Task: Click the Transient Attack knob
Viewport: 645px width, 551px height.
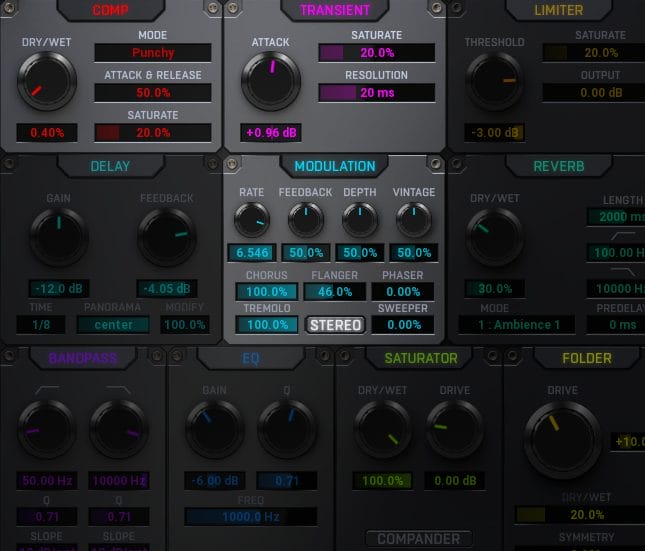Action: (x=270, y=81)
